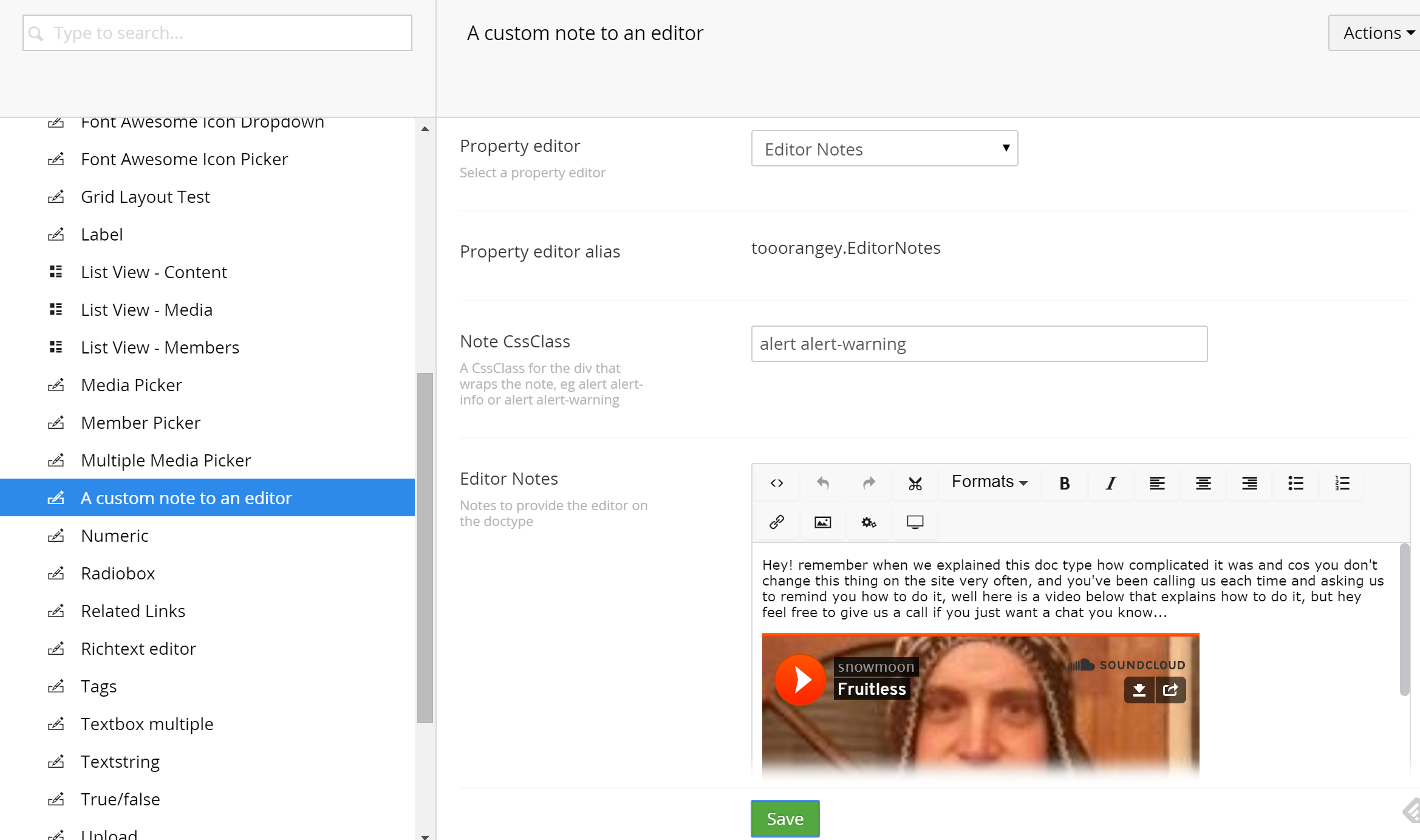1420x840 pixels.
Task: Play the Fruitless SoundCloud track
Action: pos(800,680)
